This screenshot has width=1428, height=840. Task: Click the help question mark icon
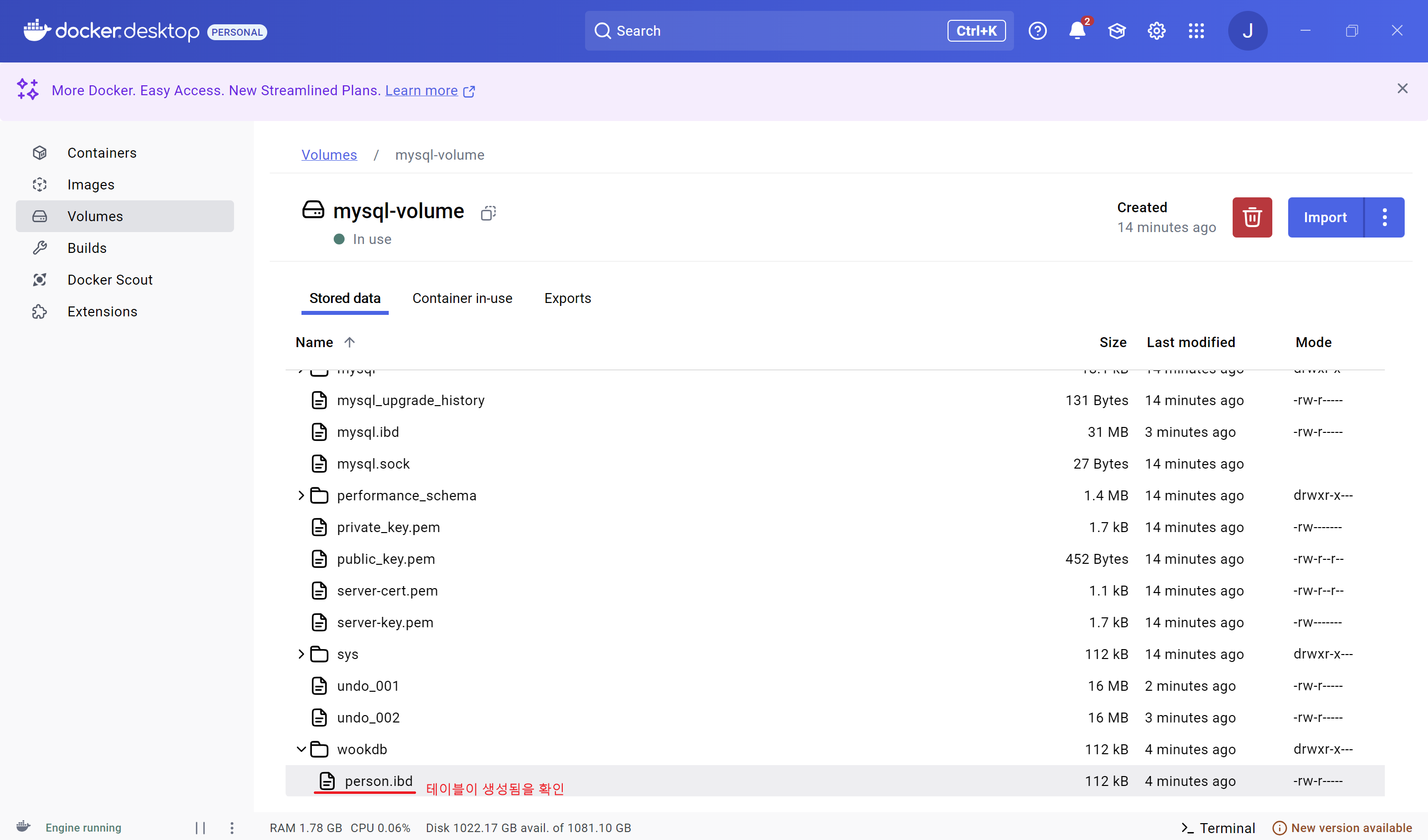point(1037,31)
